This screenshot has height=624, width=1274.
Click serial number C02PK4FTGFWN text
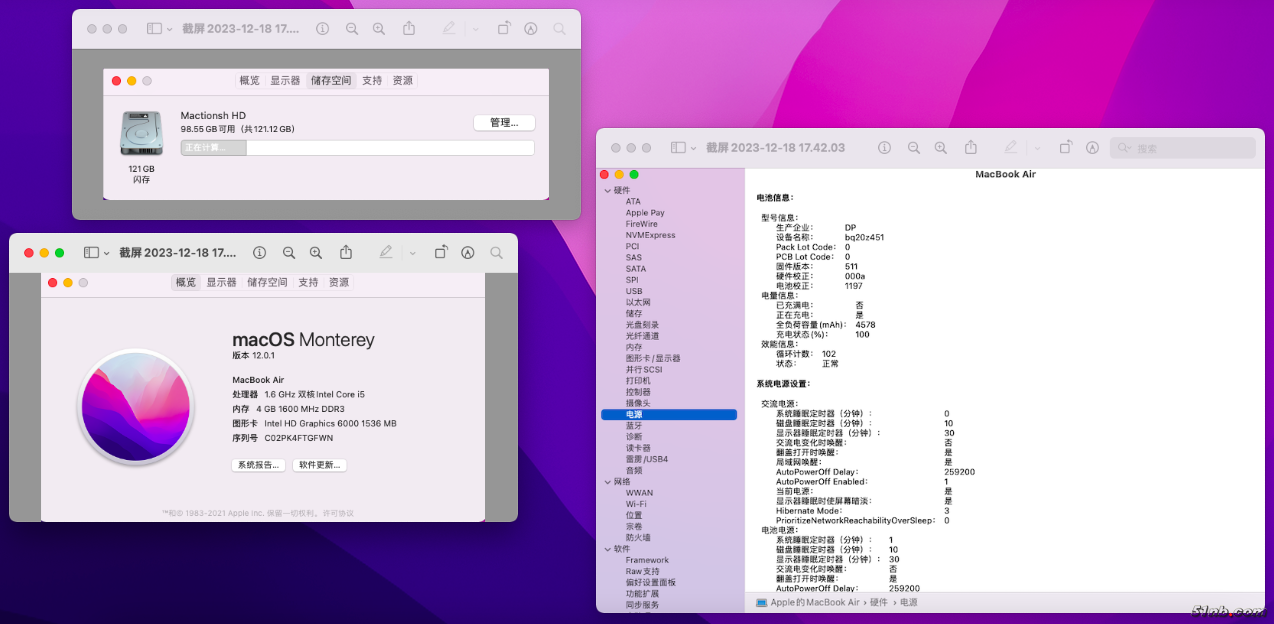(x=299, y=438)
